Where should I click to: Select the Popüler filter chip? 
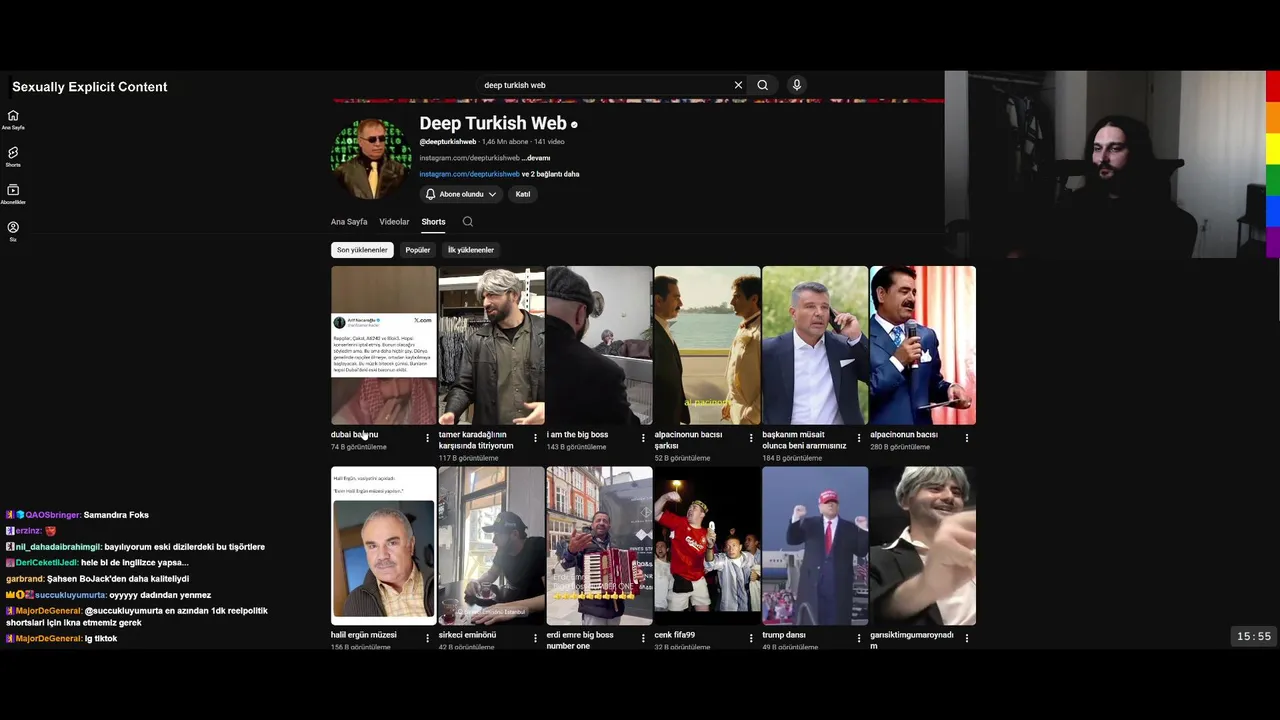[418, 250]
